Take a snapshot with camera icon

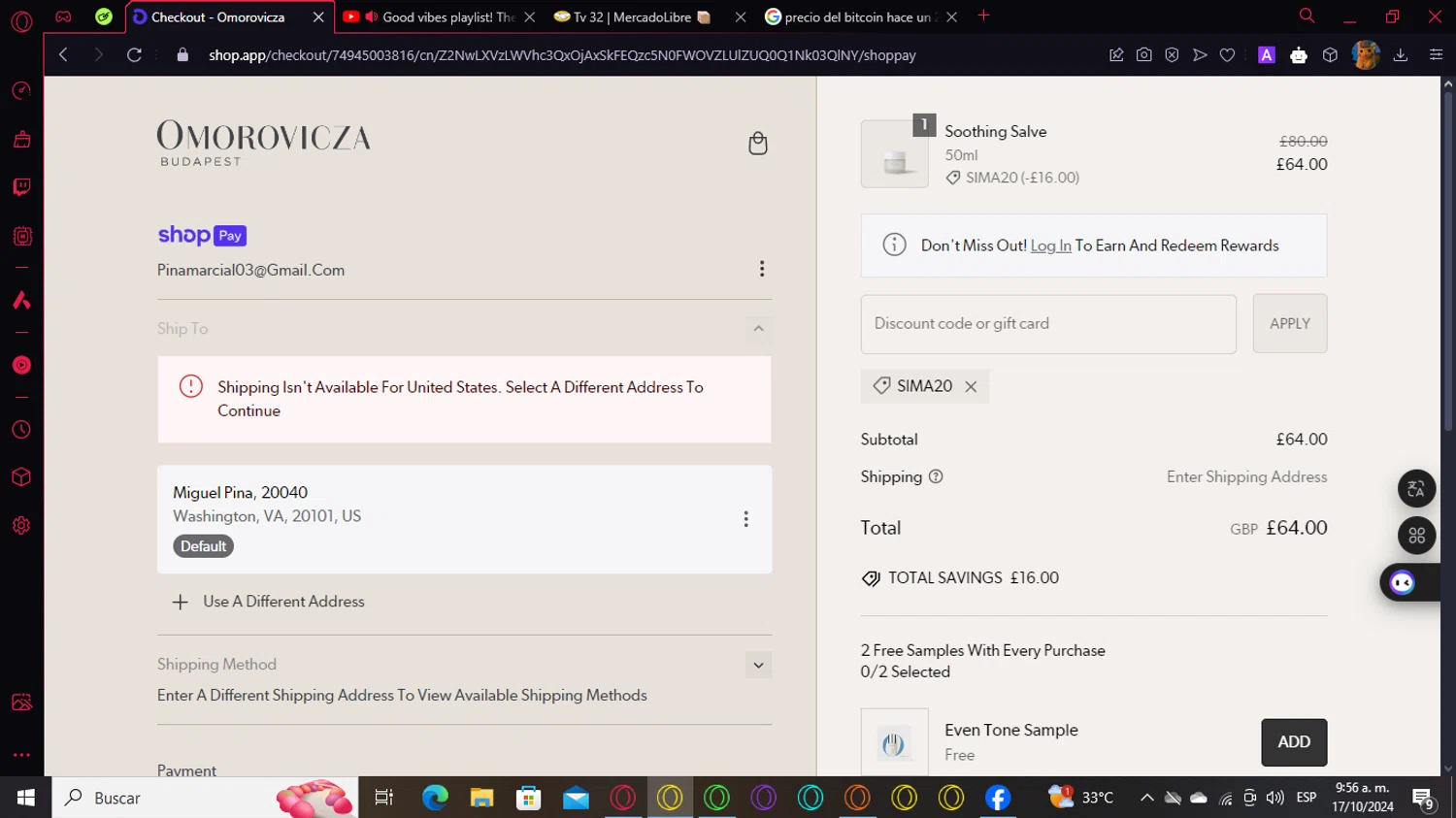click(x=1144, y=55)
